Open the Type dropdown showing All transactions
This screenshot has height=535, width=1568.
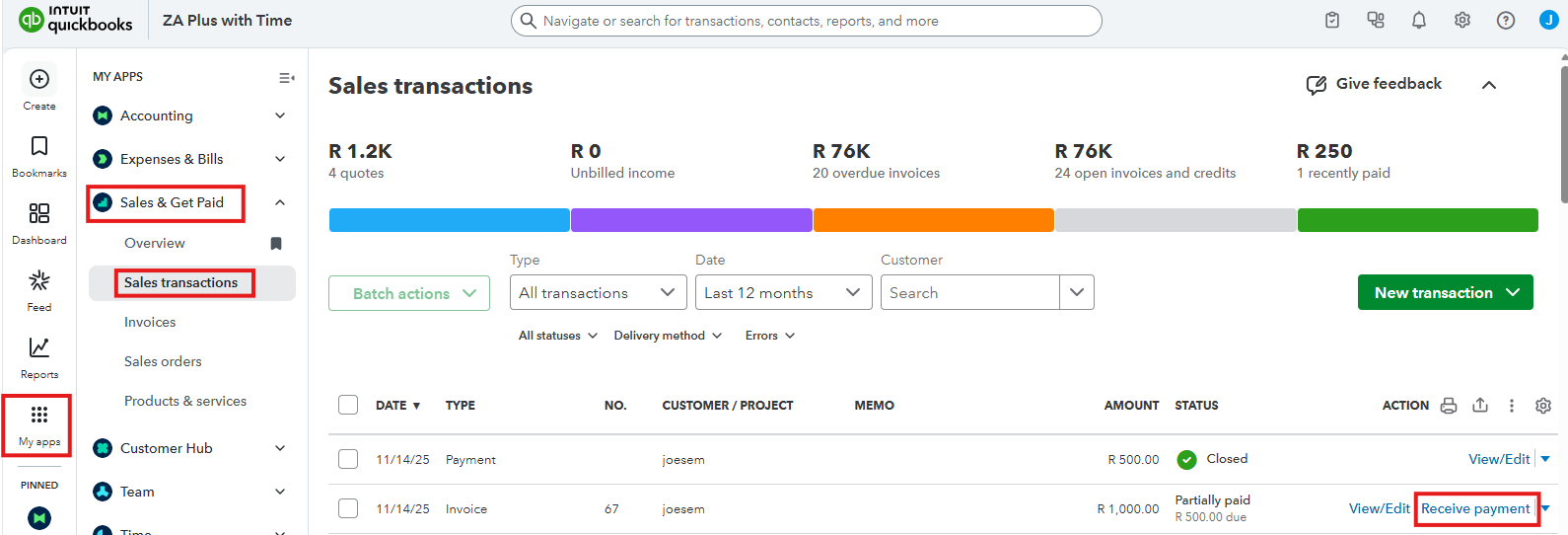(x=598, y=293)
